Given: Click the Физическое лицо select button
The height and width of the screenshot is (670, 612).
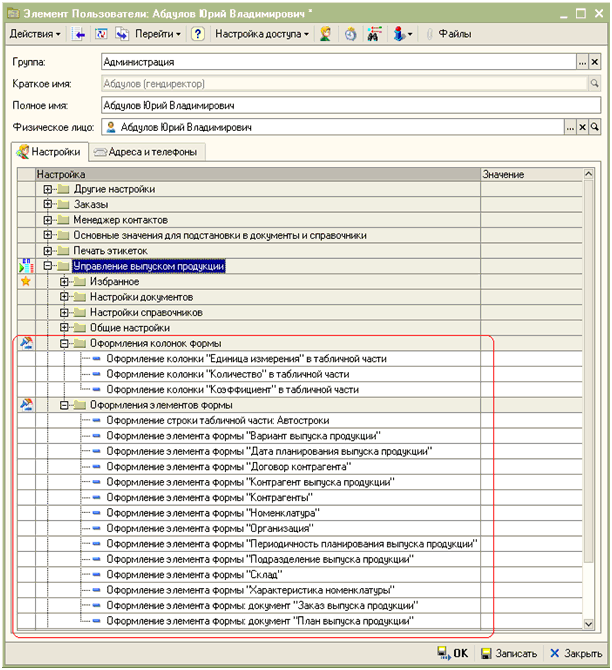Looking at the screenshot, I should point(570,127).
